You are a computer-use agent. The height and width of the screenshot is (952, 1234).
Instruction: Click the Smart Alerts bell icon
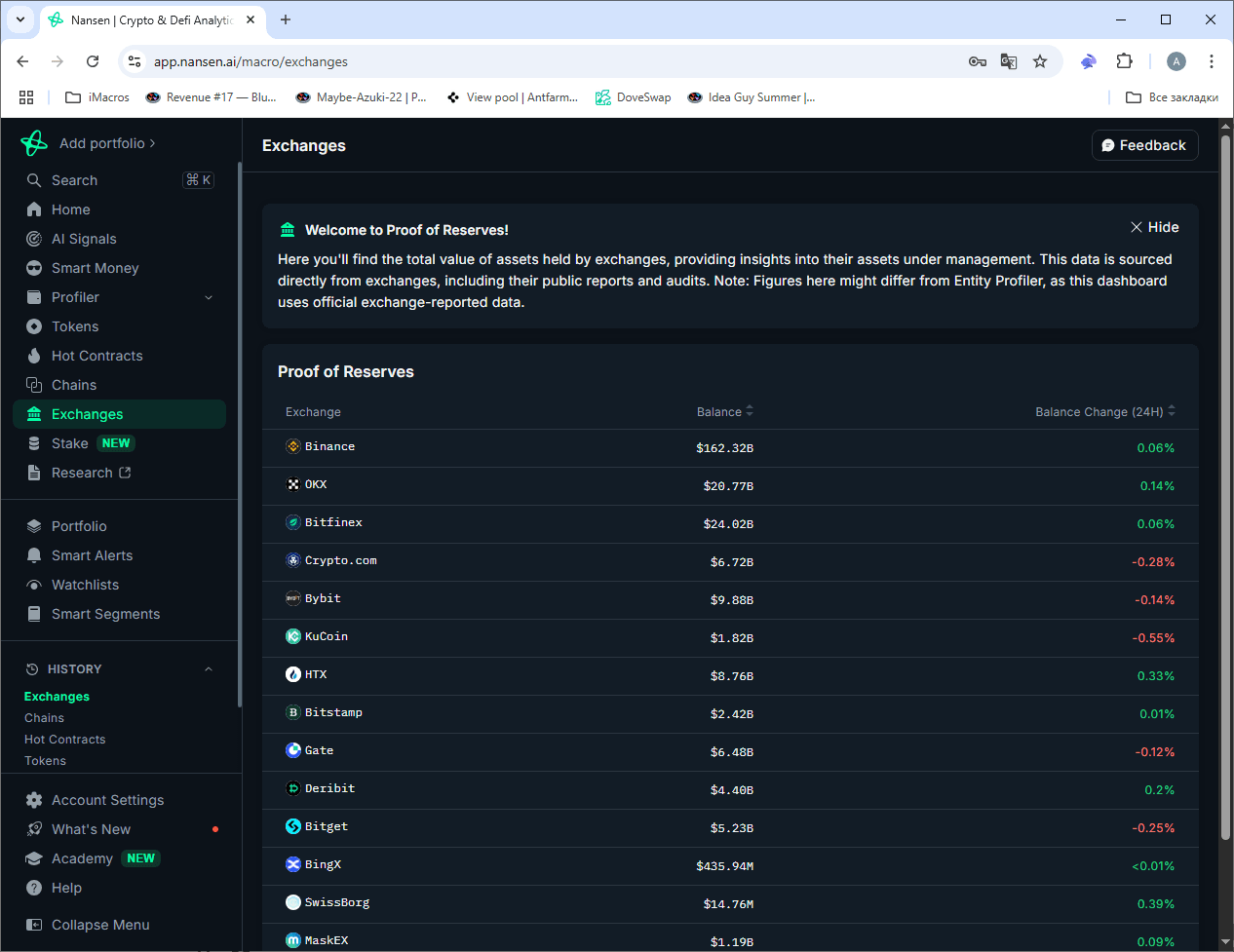34,555
